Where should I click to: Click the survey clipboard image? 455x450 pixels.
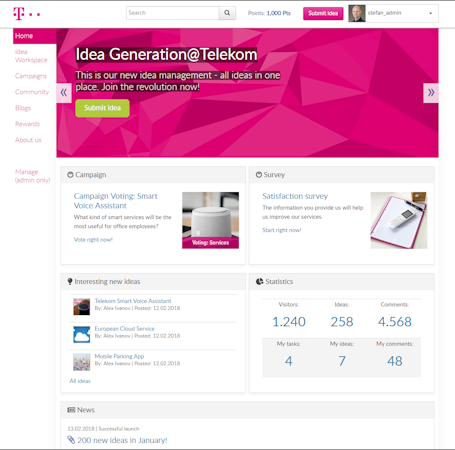(399, 220)
